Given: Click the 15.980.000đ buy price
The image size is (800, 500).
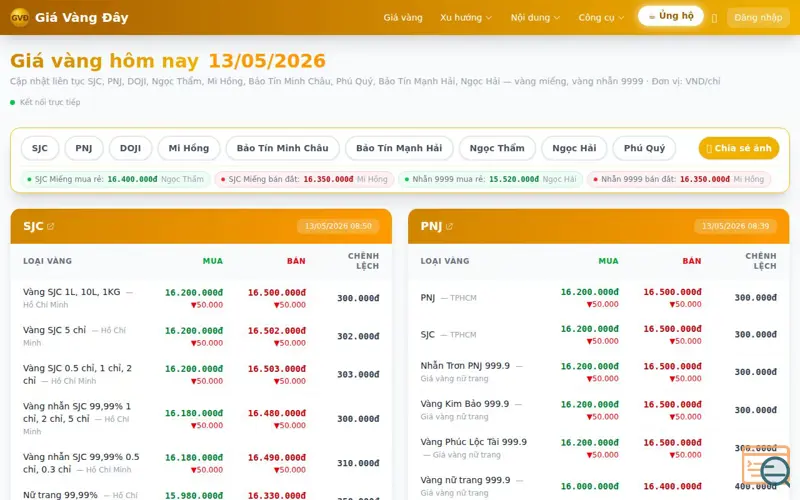Looking at the screenshot, I should [194, 495].
